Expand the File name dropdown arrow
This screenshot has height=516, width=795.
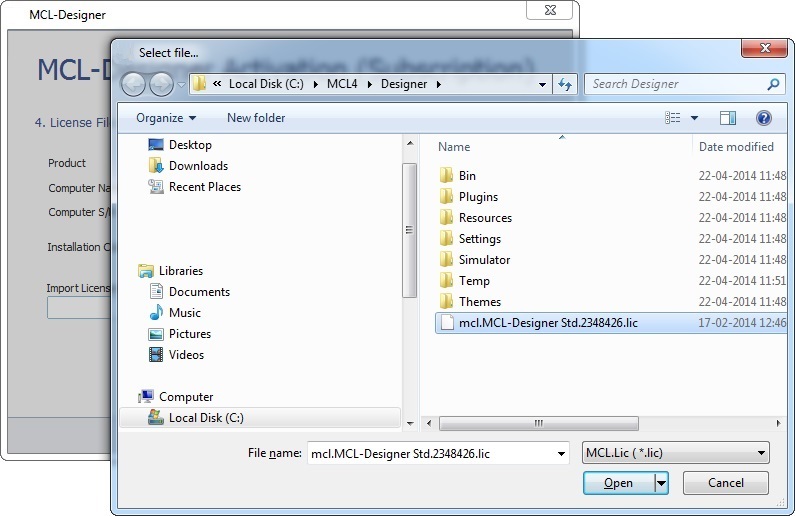[561, 454]
